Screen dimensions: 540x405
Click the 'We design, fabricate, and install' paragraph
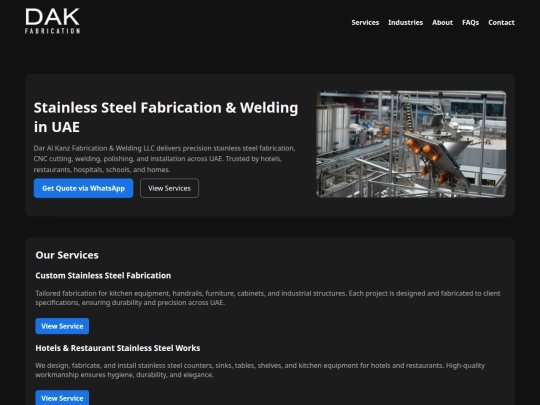pos(260,370)
